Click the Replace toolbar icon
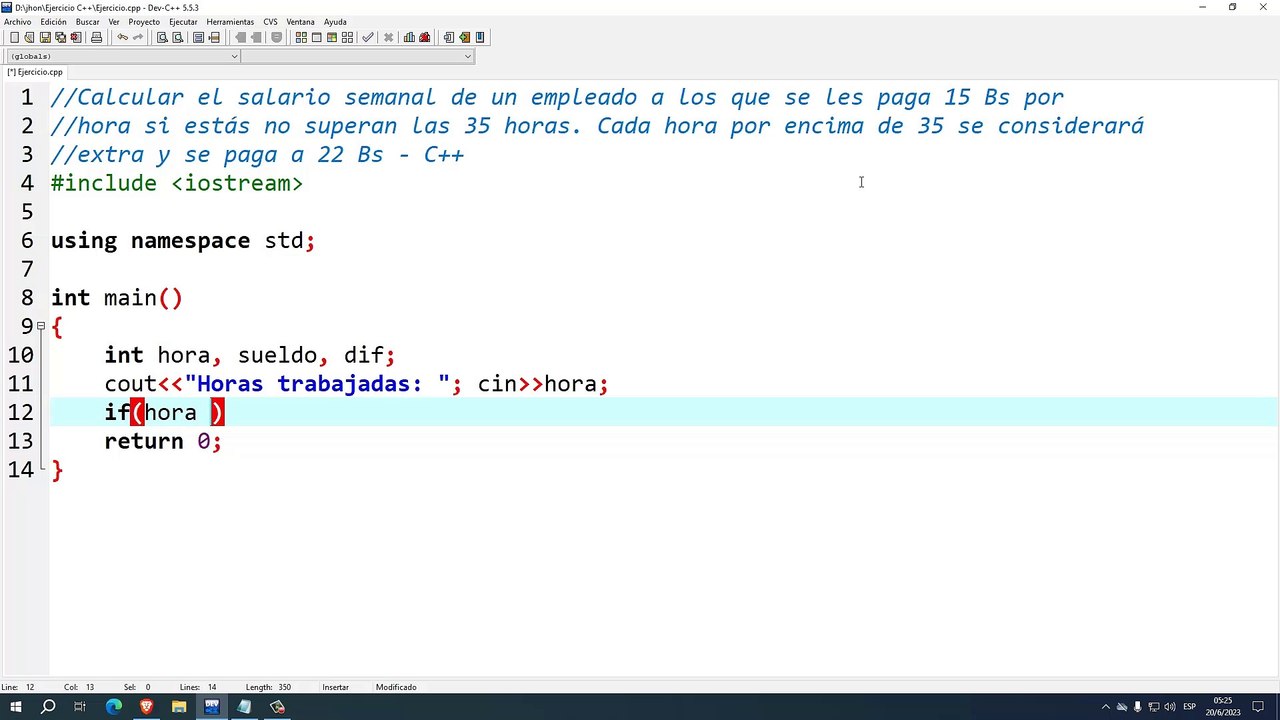Viewport: 1280px width, 720px height. [177, 37]
